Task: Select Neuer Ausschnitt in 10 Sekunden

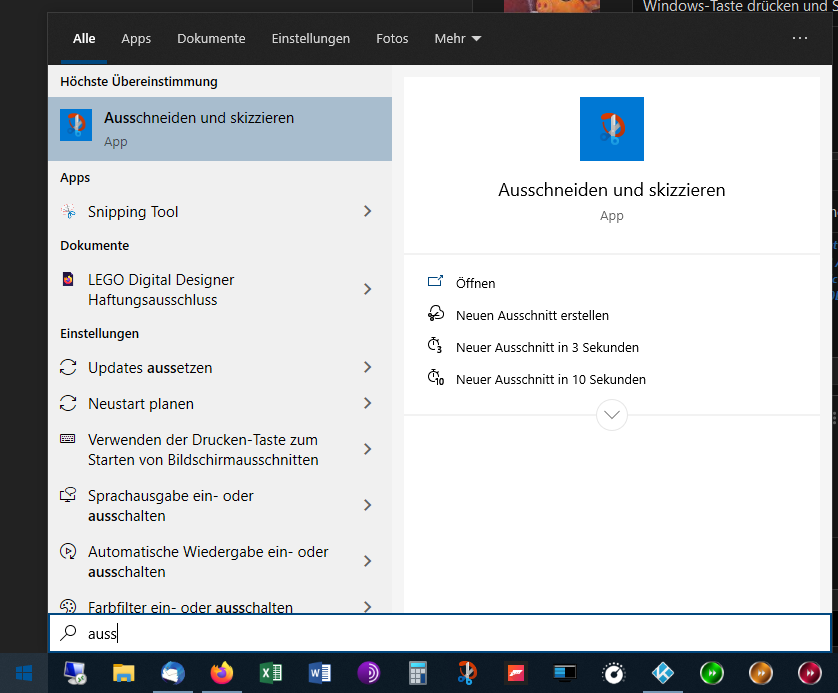Action: tap(550, 379)
